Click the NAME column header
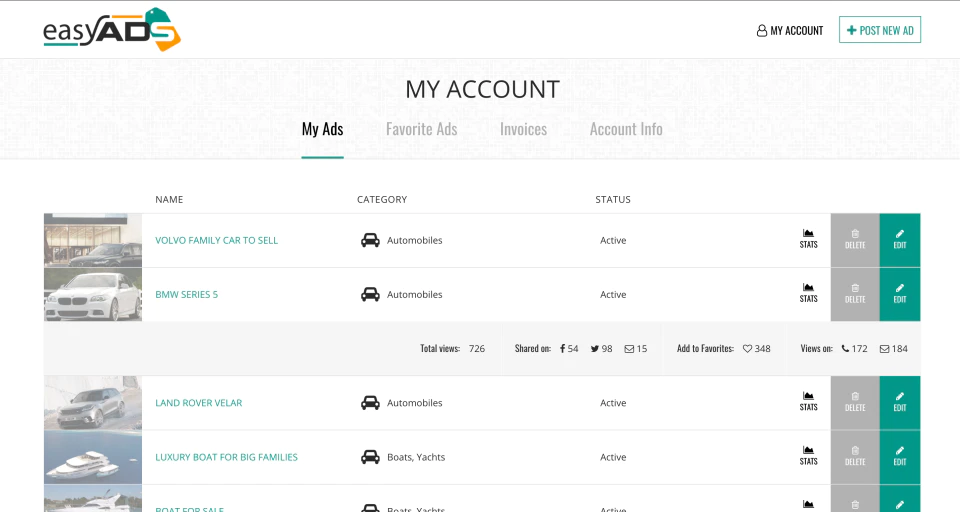This screenshot has height=512, width=960. pos(169,200)
